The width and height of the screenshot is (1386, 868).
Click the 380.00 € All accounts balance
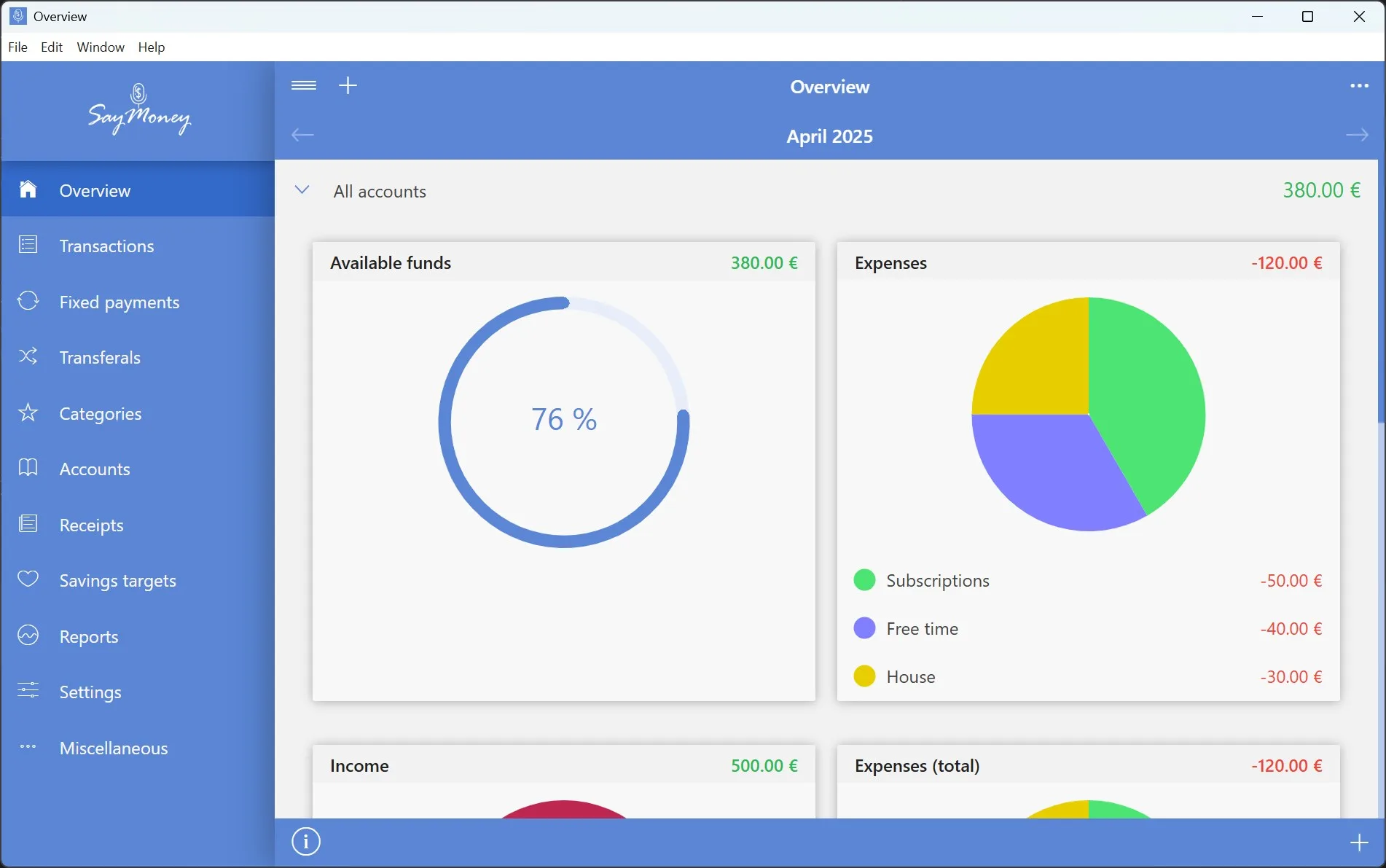coord(1321,190)
